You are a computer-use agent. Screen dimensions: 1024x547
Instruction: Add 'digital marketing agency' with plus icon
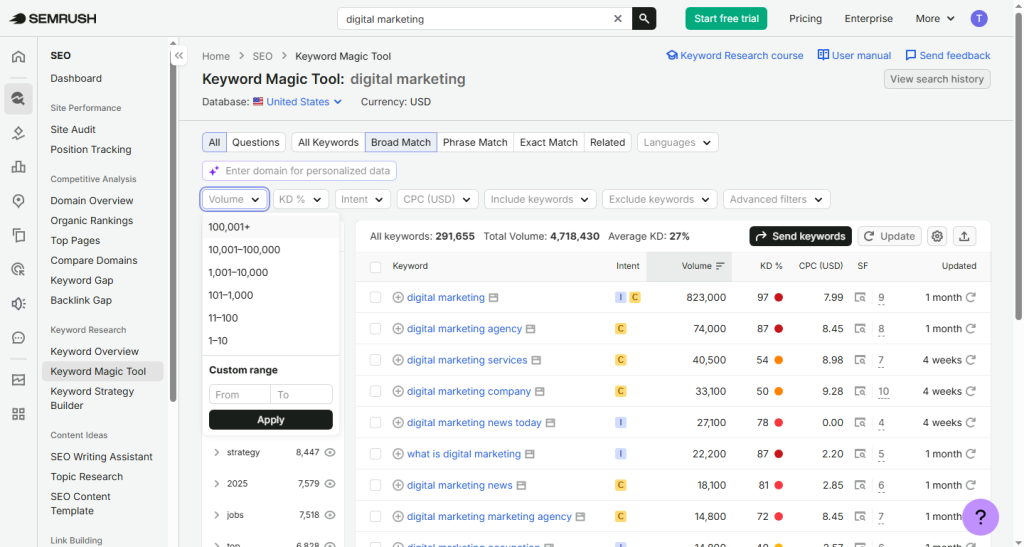point(398,329)
